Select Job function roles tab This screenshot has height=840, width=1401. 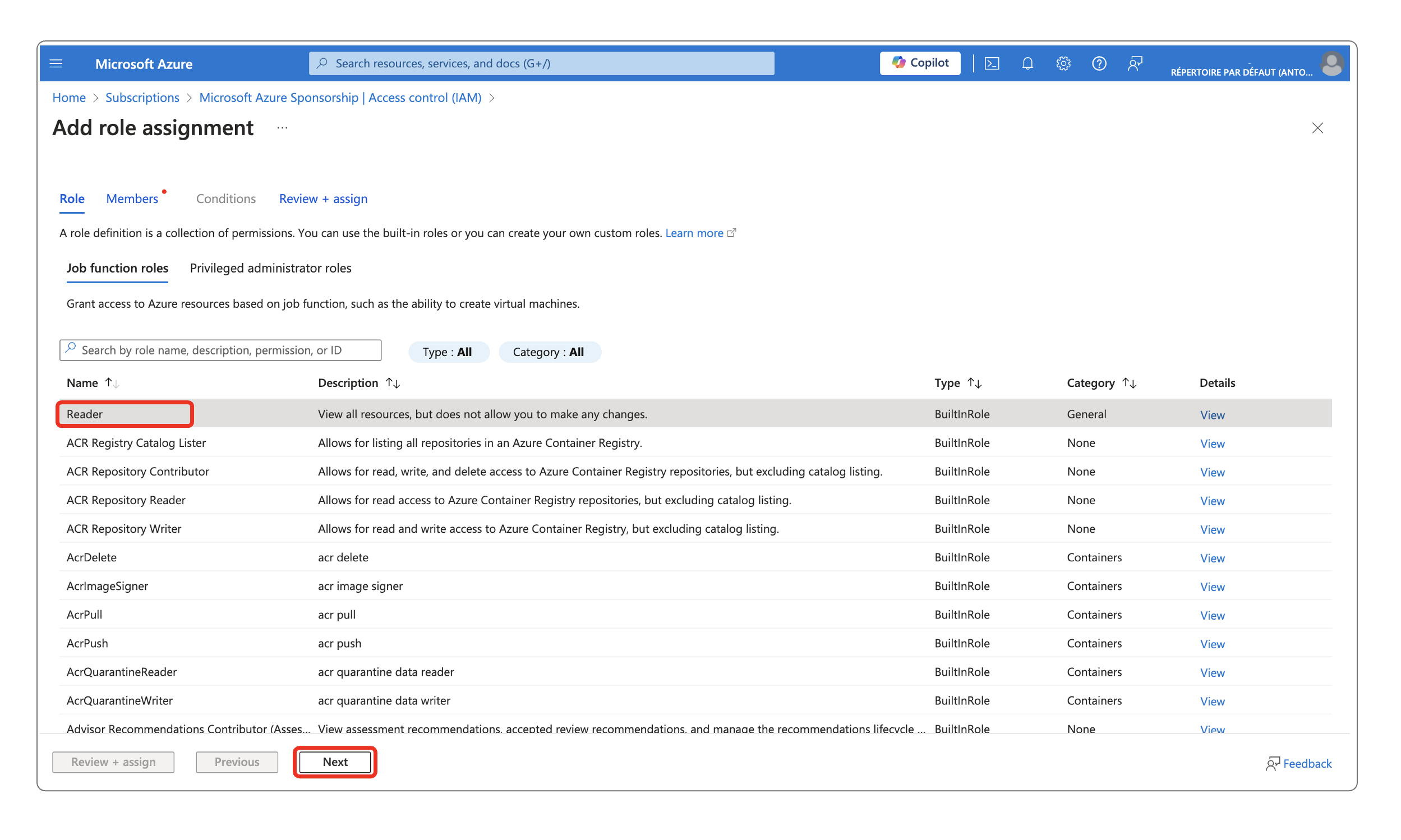tap(117, 267)
